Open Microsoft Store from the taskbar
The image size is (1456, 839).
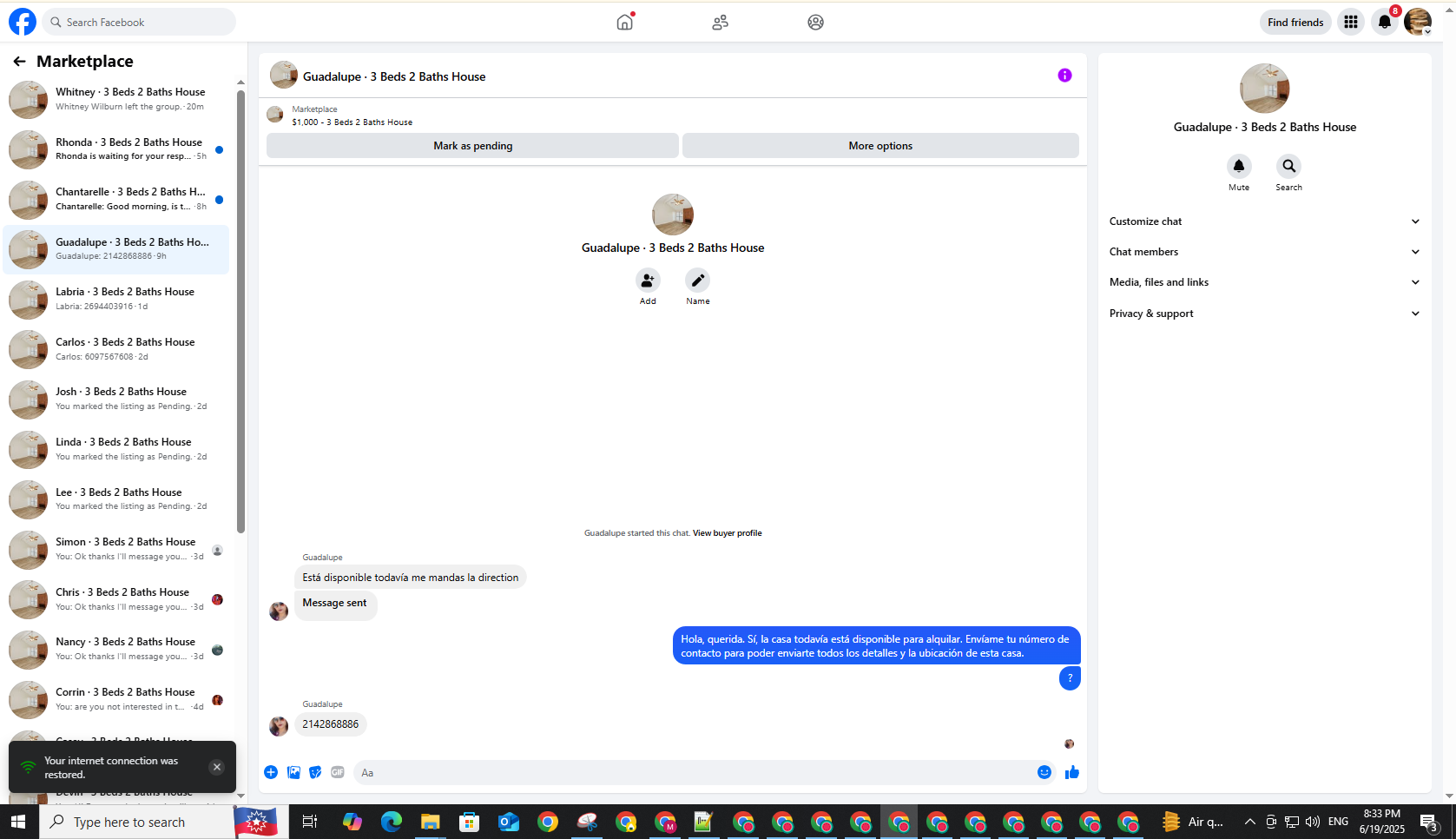[470, 822]
